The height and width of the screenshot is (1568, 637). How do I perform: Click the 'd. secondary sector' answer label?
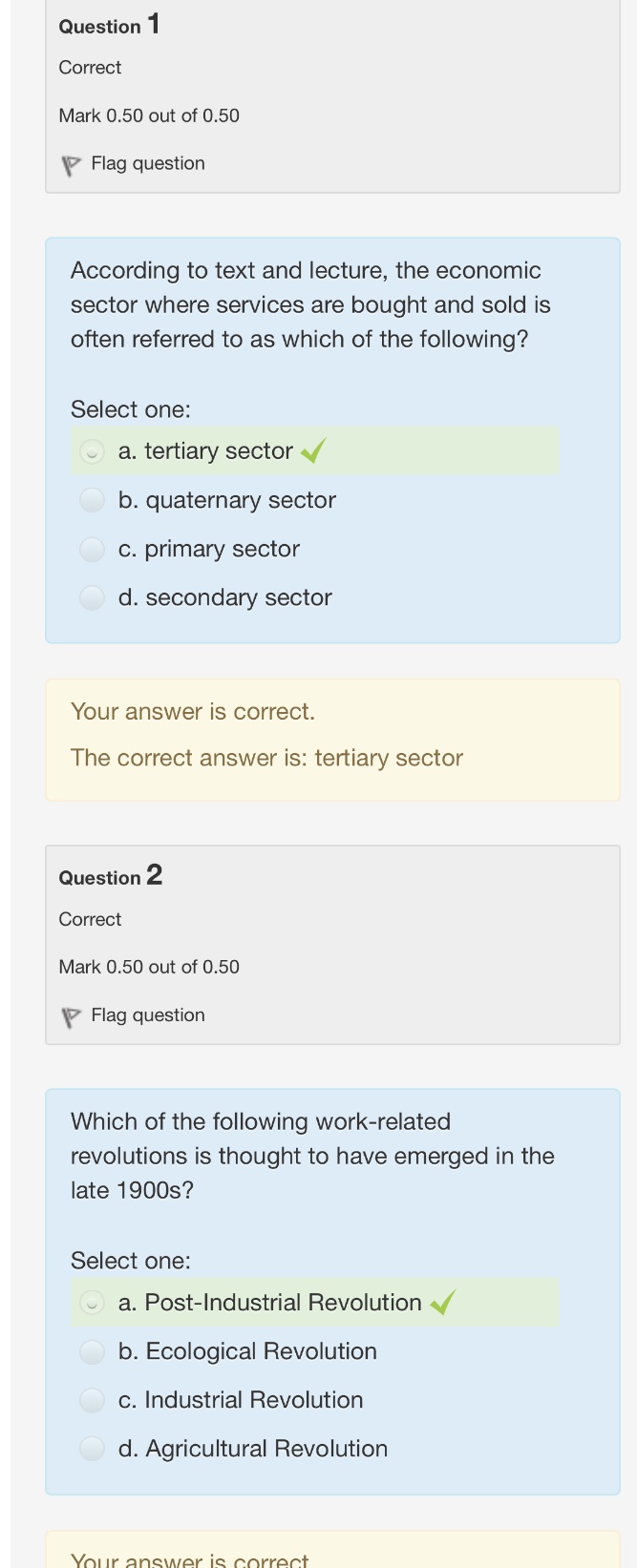[x=225, y=597]
